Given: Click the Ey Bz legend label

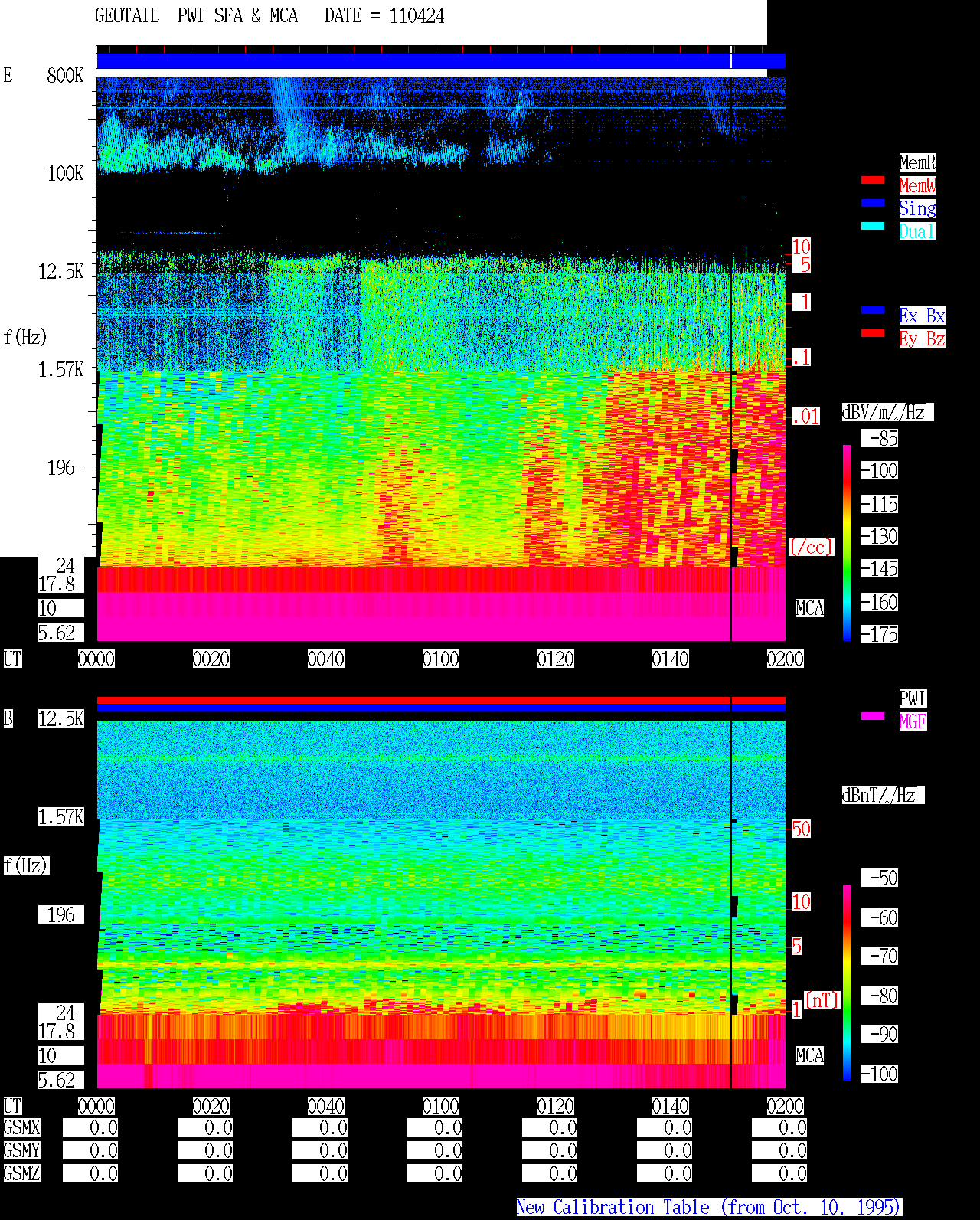Looking at the screenshot, I should 922,339.
